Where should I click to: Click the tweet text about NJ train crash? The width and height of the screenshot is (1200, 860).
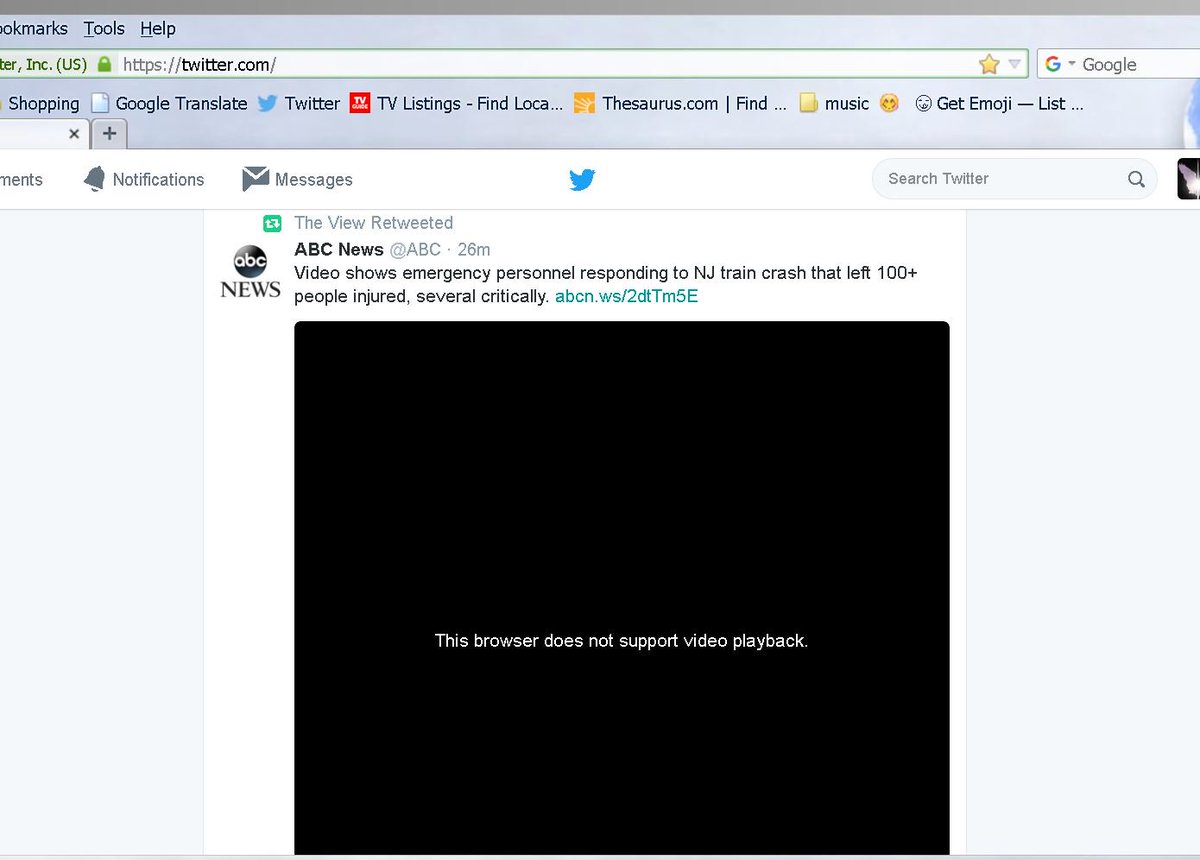pos(606,284)
